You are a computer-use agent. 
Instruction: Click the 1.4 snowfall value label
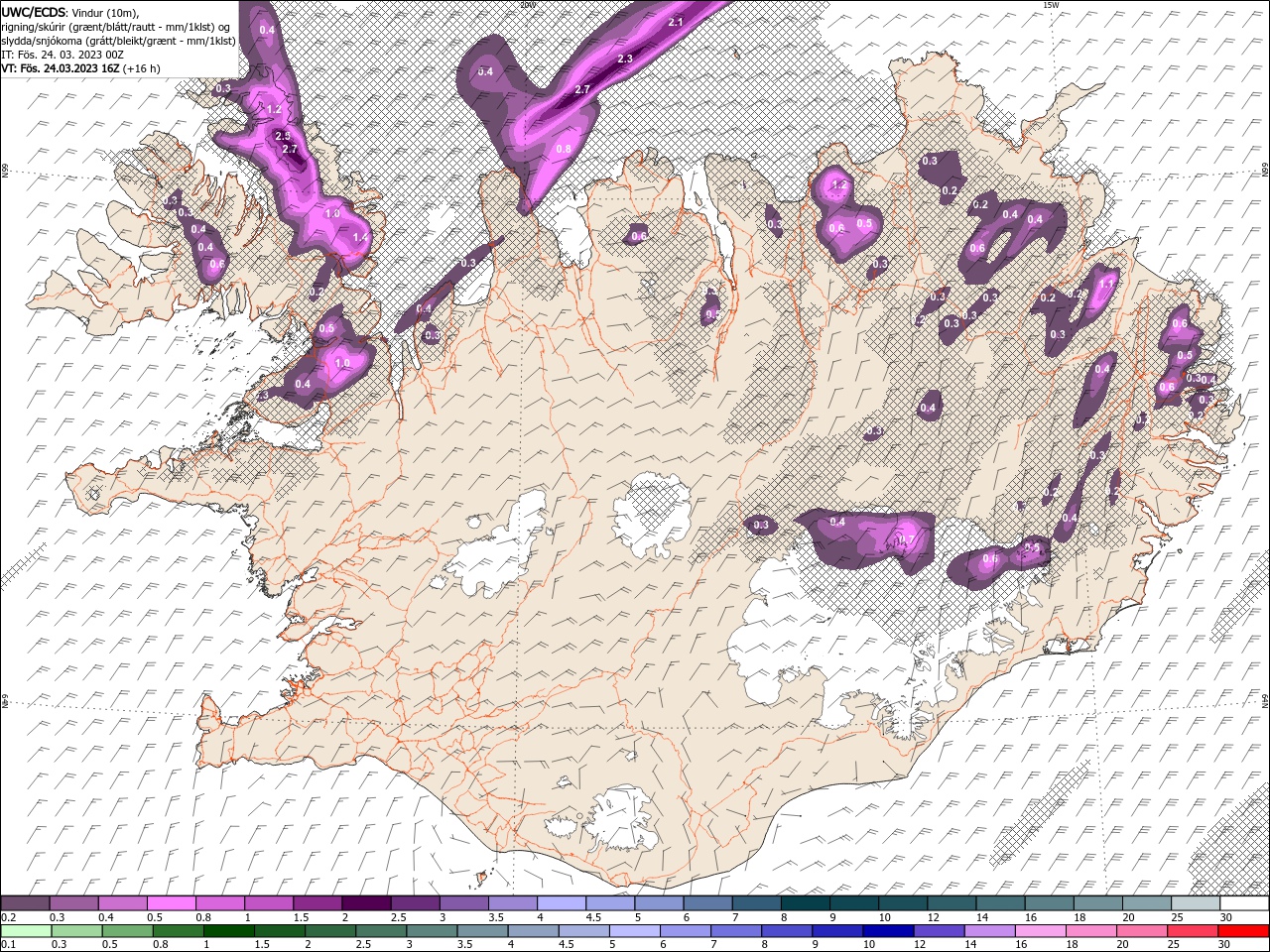click(x=360, y=238)
